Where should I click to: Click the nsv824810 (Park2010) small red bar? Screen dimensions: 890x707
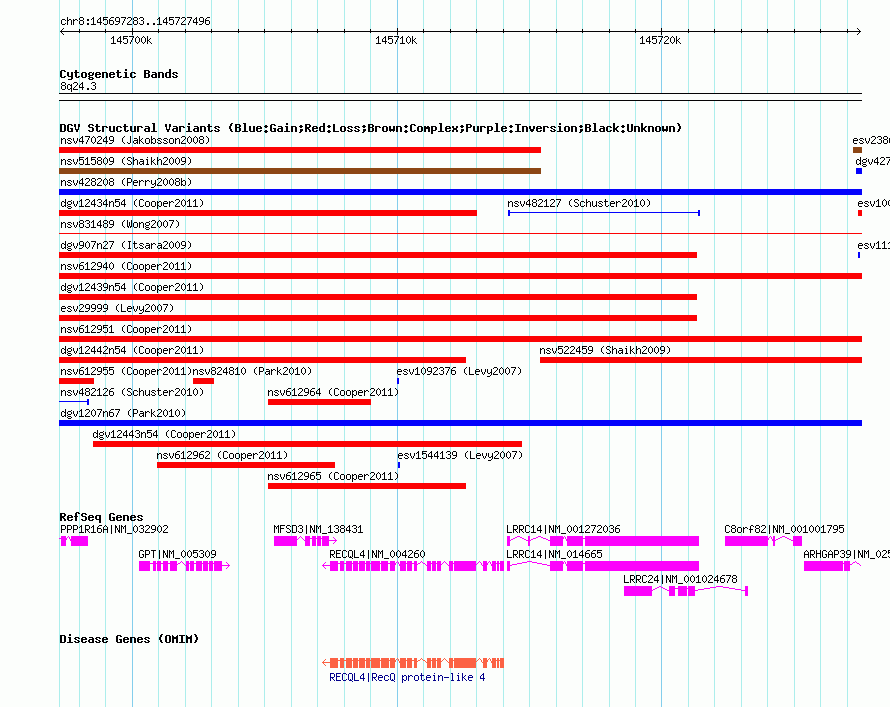pyautogui.click(x=203, y=381)
